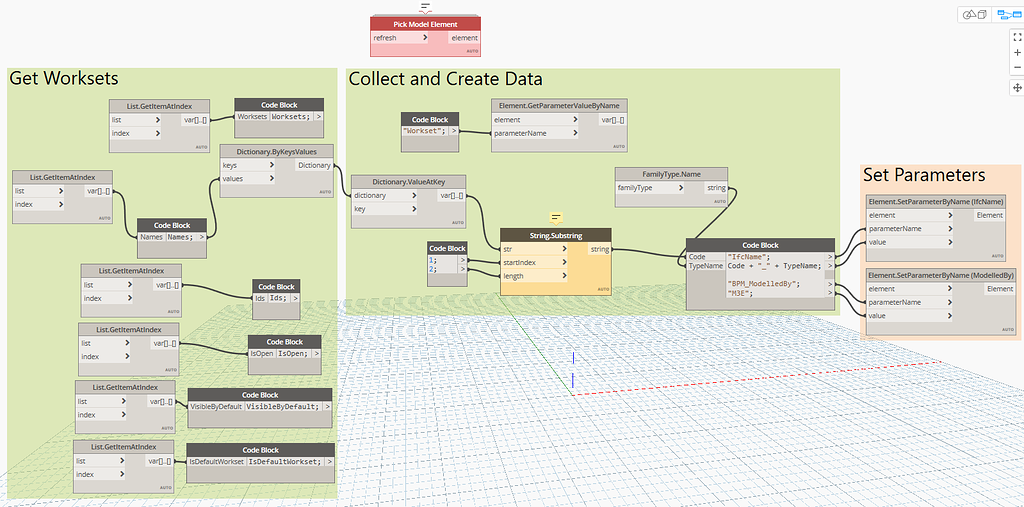The image size is (1024, 507).
Task: Select the "Get Worksets" group title
Action: pos(64,79)
